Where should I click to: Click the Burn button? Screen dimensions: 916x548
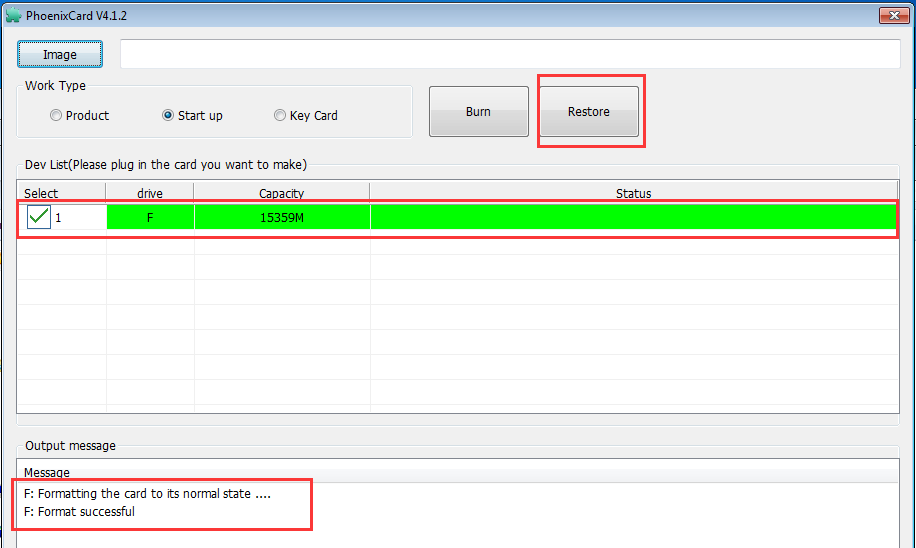pyautogui.click(x=478, y=112)
